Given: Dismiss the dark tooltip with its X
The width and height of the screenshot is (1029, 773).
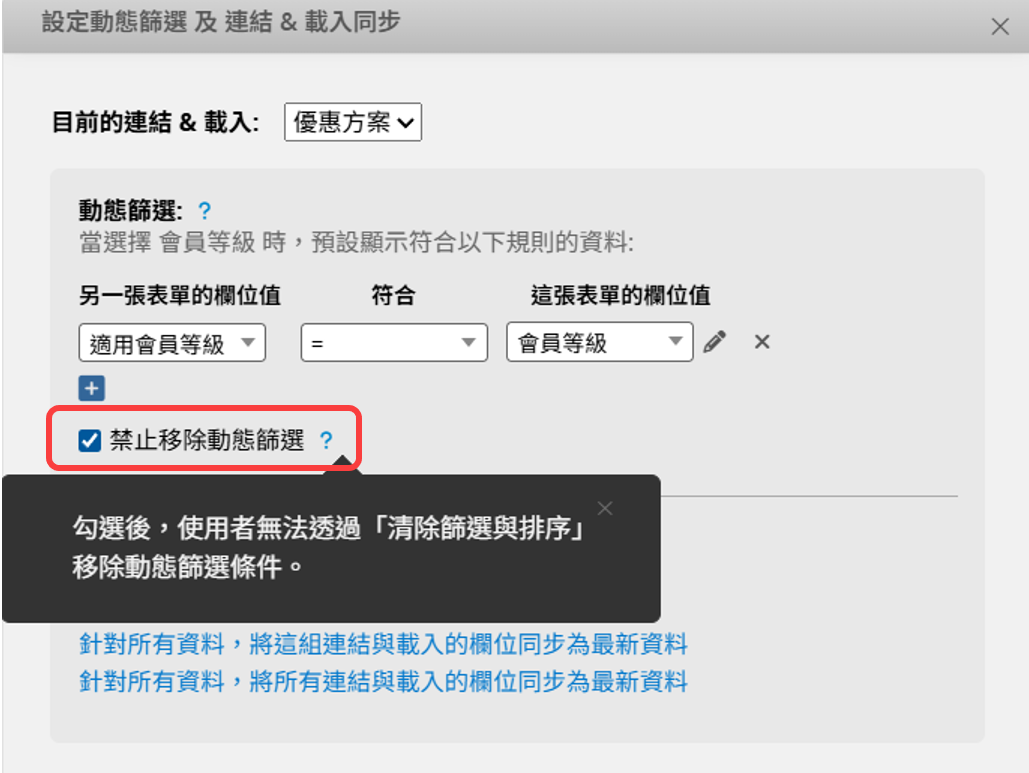Looking at the screenshot, I should [x=605, y=509].
